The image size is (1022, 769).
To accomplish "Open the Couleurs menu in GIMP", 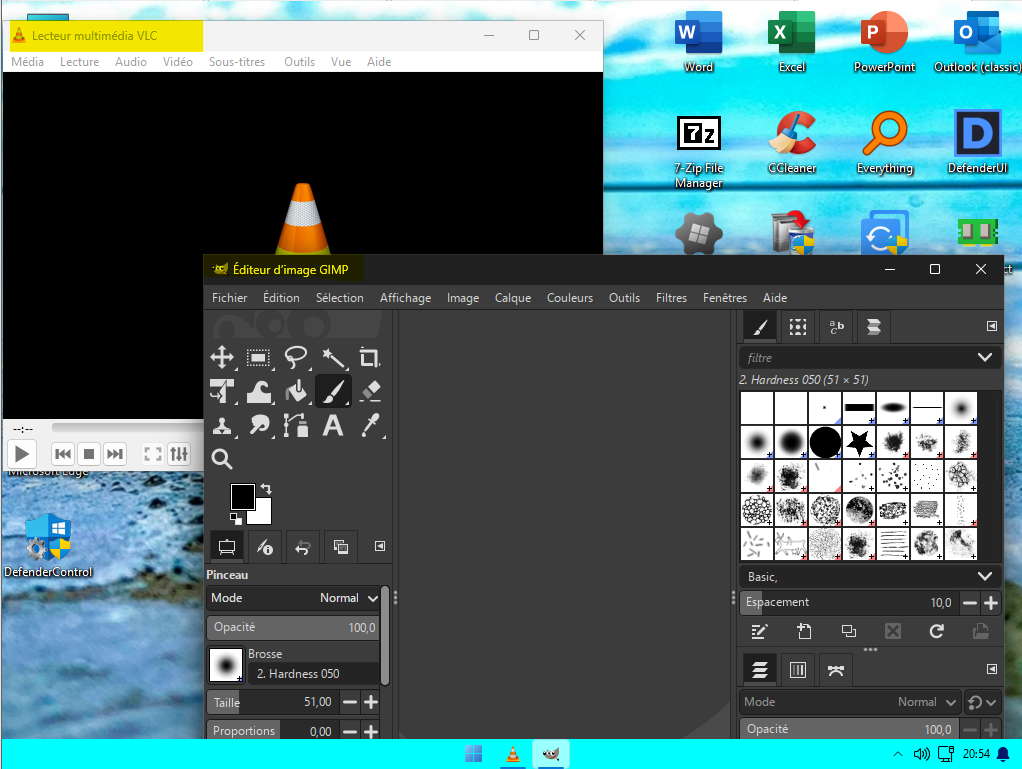I will [570, 298].
